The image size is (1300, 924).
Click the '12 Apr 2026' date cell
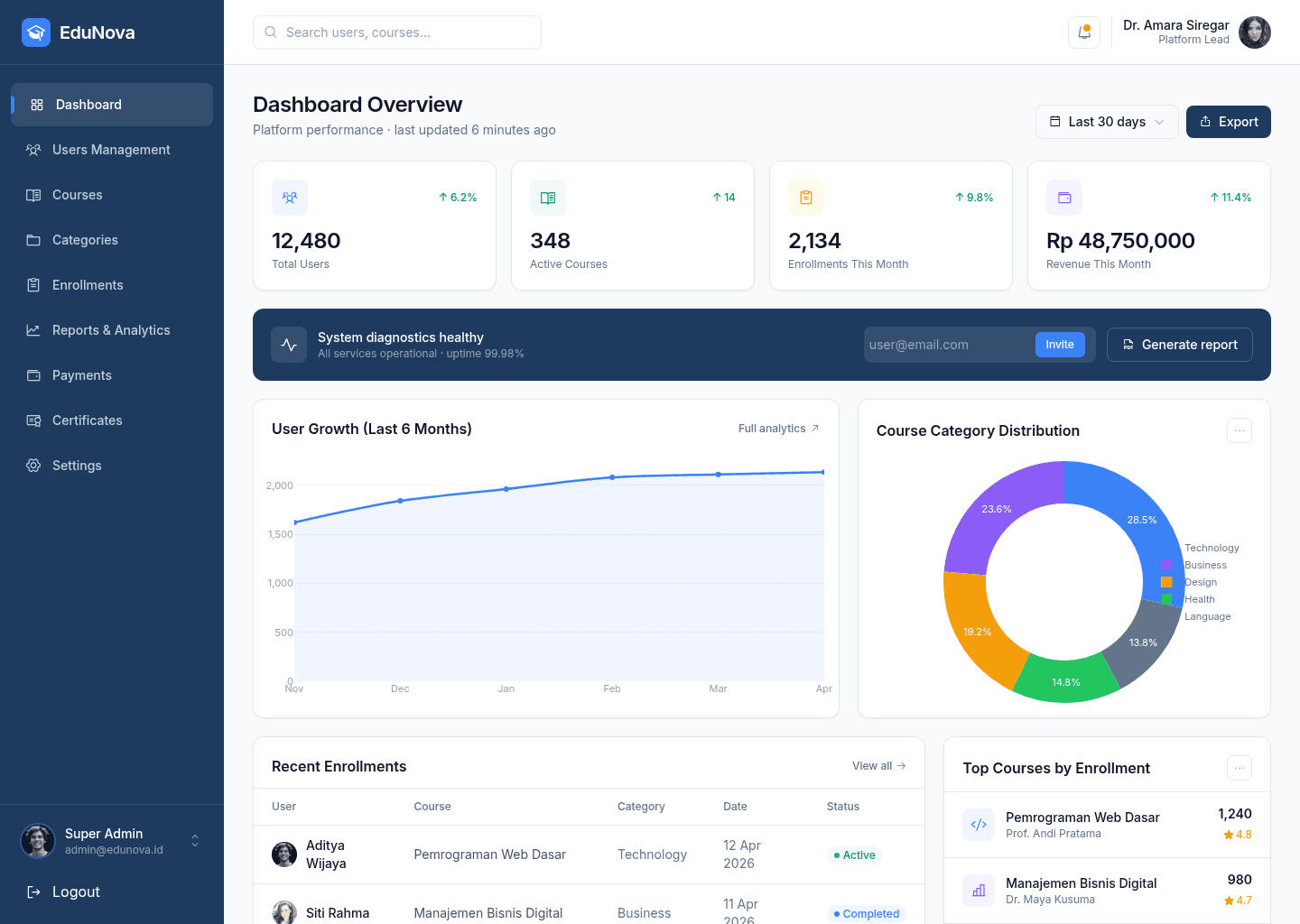tap(742, 855)
